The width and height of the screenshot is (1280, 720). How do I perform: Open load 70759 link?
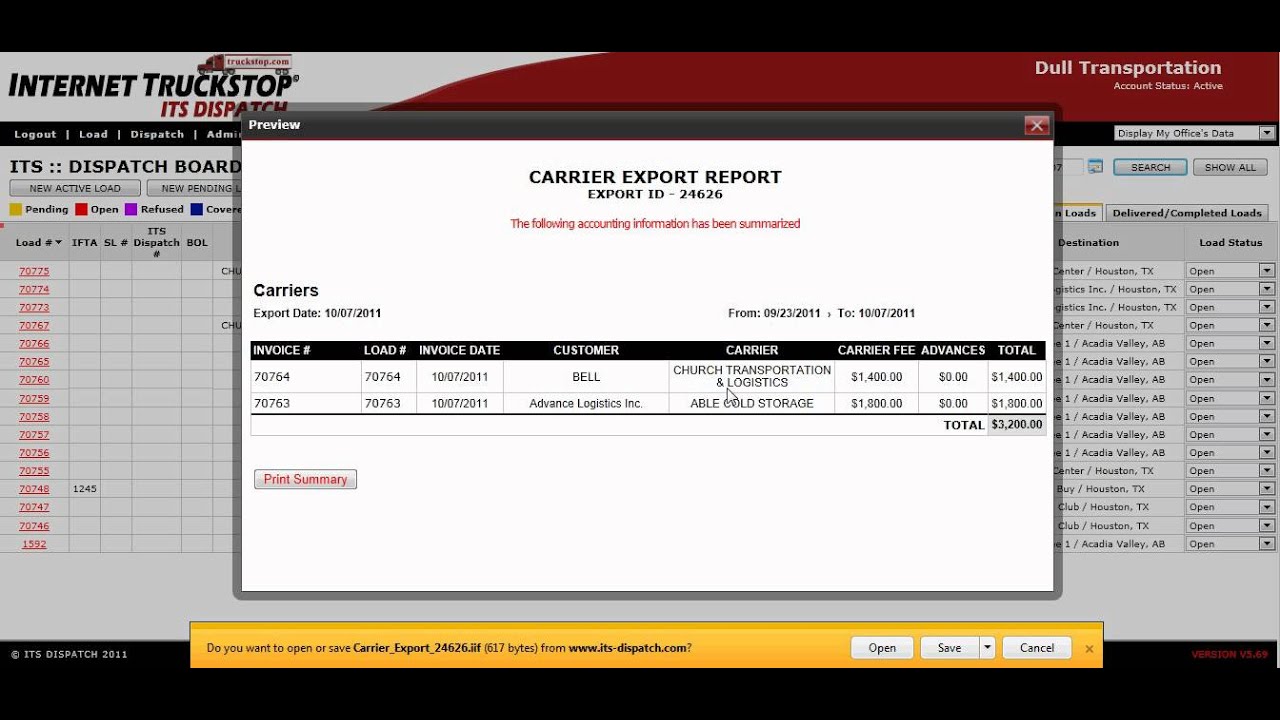(34, 398)
